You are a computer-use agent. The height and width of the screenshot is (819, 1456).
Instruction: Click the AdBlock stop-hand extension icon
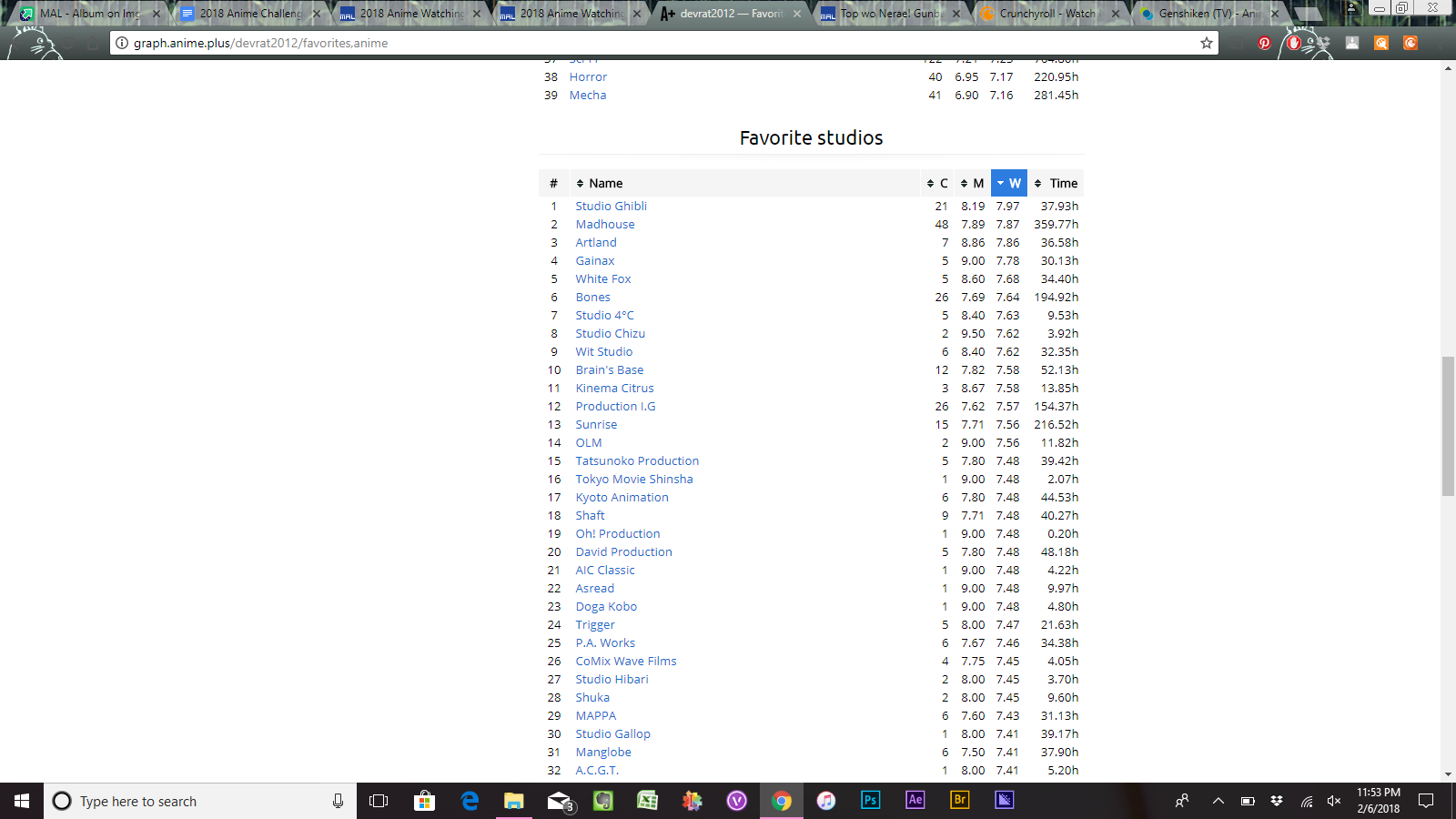point(1294,43)
